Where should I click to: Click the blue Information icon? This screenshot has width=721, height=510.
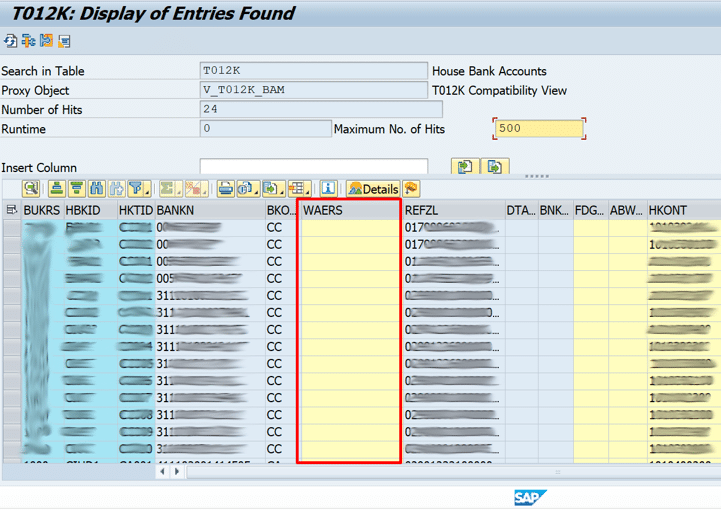click(x=328, y=189)
